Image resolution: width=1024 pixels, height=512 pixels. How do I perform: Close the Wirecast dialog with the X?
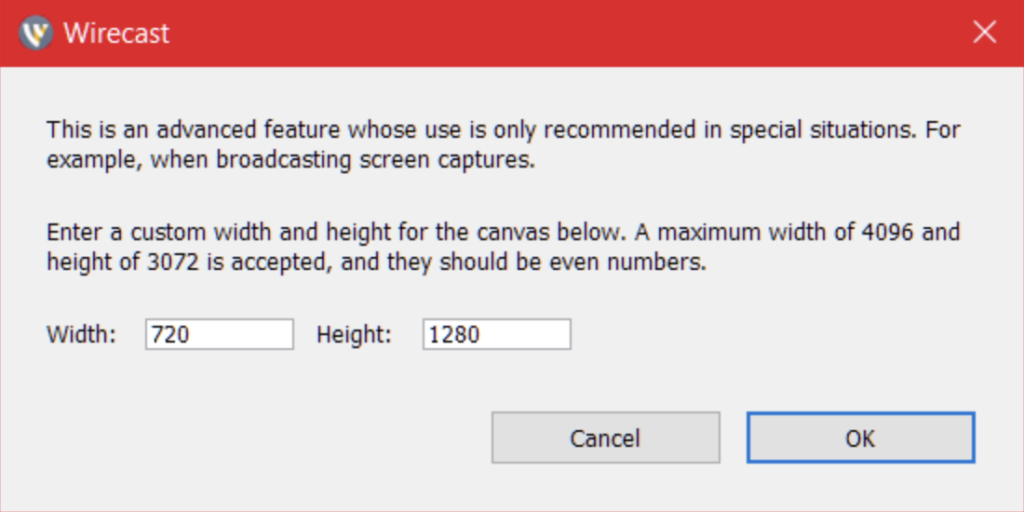pyautogui.click(x=984, y=32)
